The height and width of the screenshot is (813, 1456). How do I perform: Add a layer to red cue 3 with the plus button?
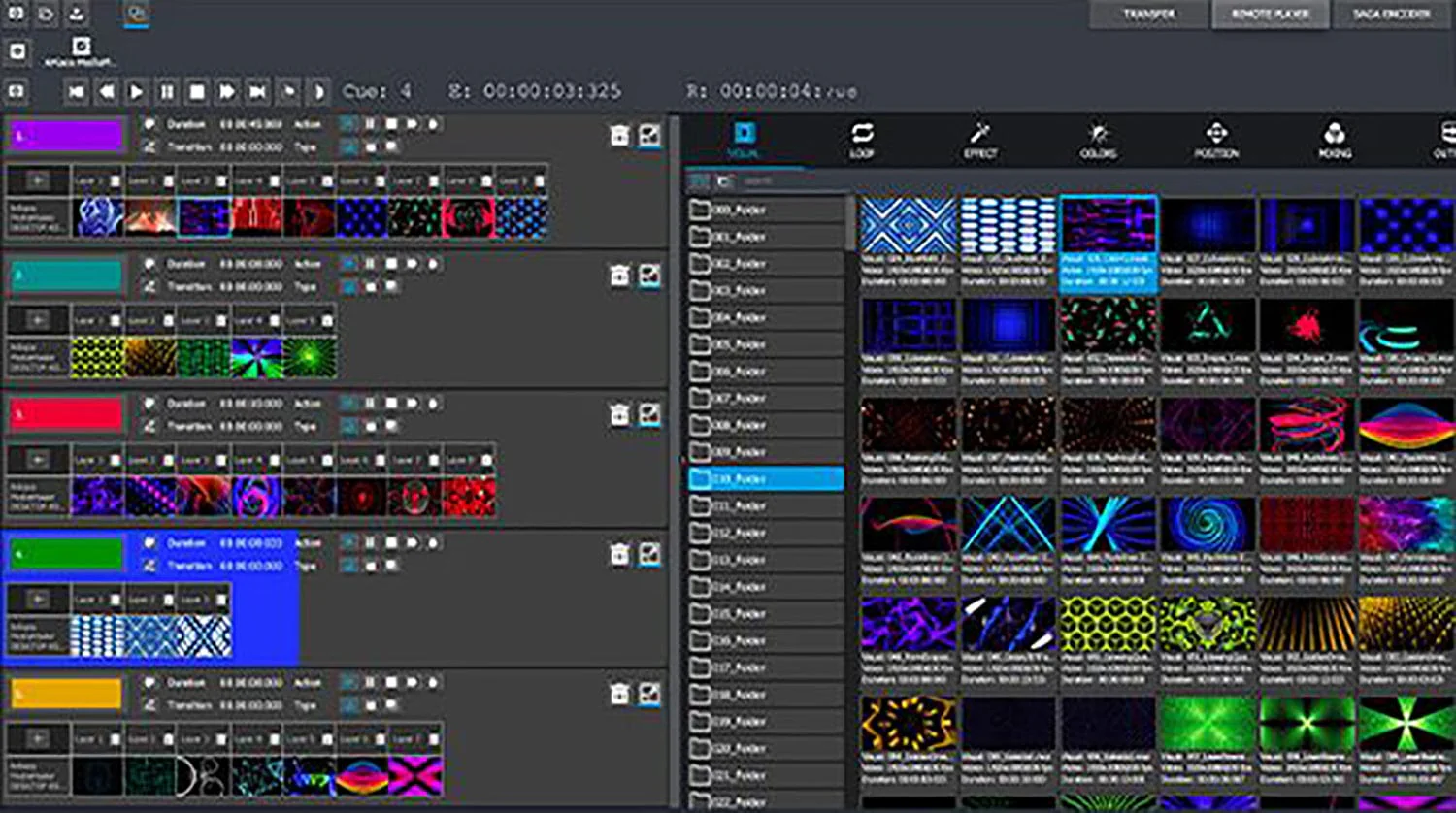[x=37, y=459]
